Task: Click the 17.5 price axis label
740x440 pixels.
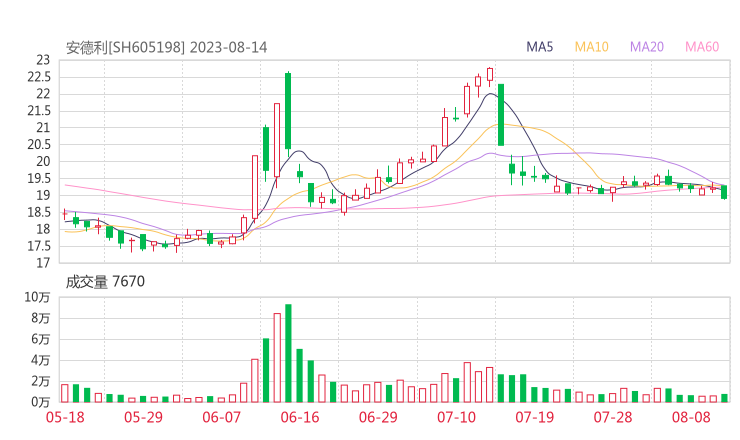Action: click(x=39, y=246)
